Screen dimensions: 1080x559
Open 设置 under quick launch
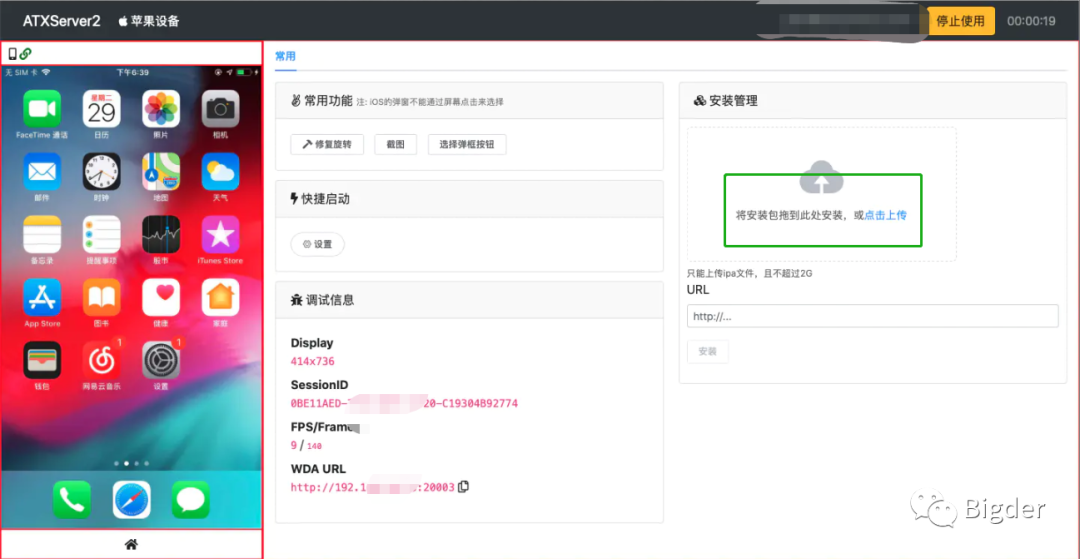point(317,244)
